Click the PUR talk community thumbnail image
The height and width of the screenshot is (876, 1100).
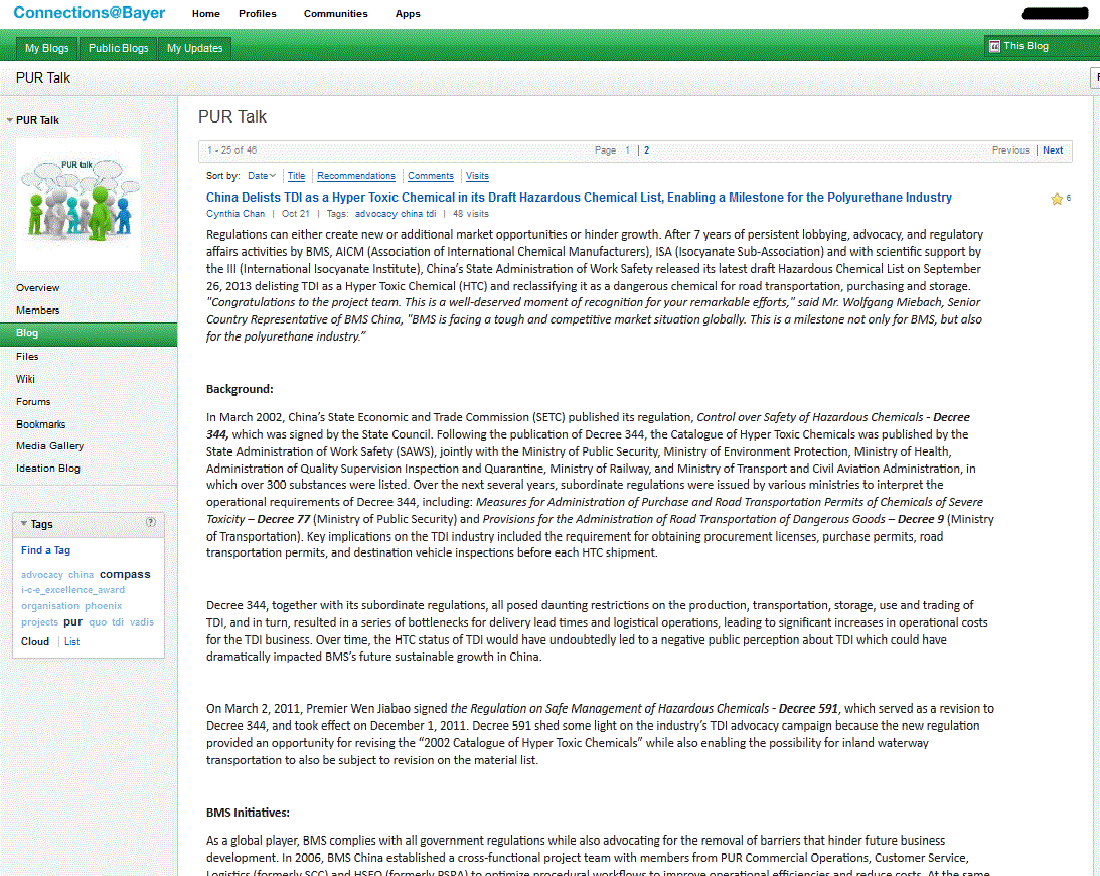pos(79,204)
